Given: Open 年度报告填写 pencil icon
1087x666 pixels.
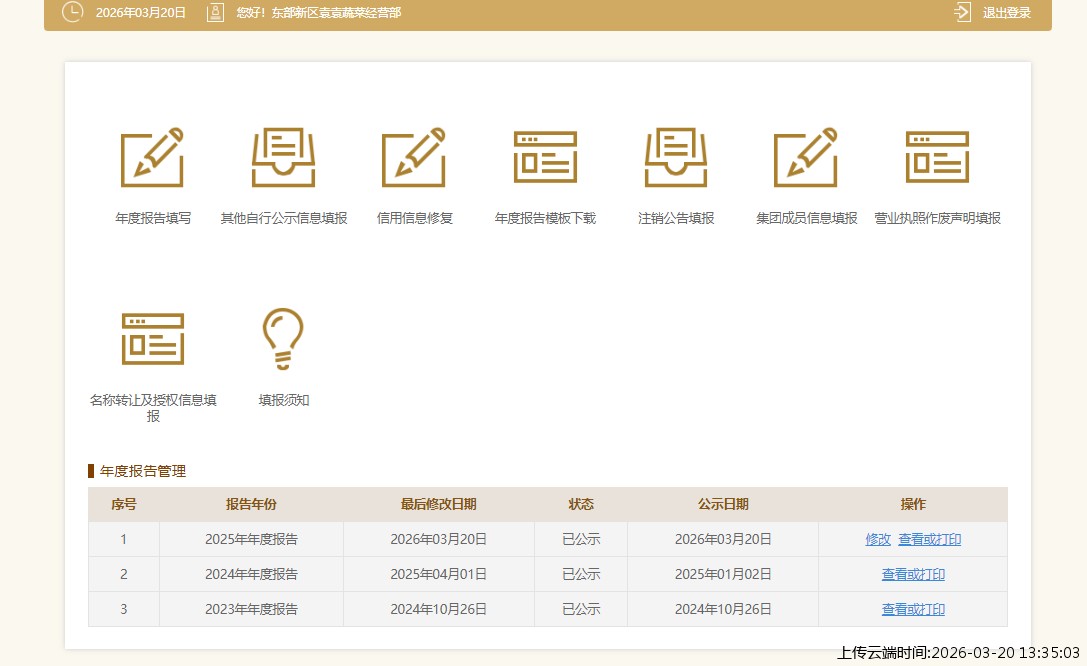Looking at the screenshot, I should coord(152,158).
